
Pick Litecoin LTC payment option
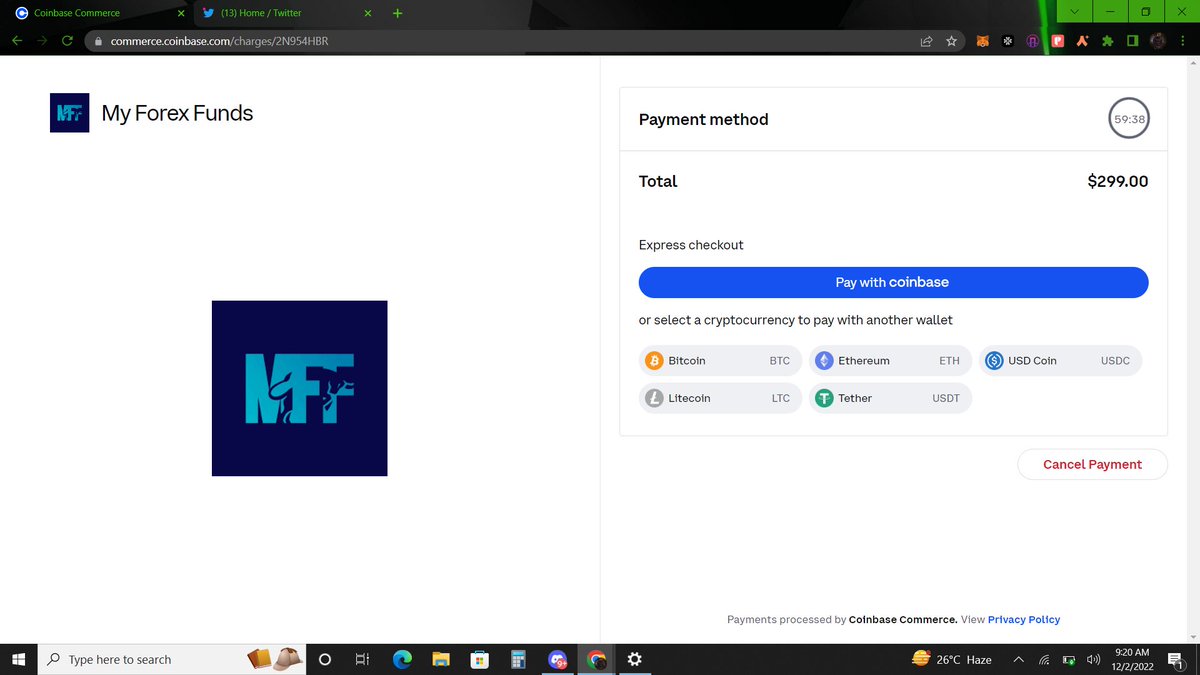tap(720, 398)
